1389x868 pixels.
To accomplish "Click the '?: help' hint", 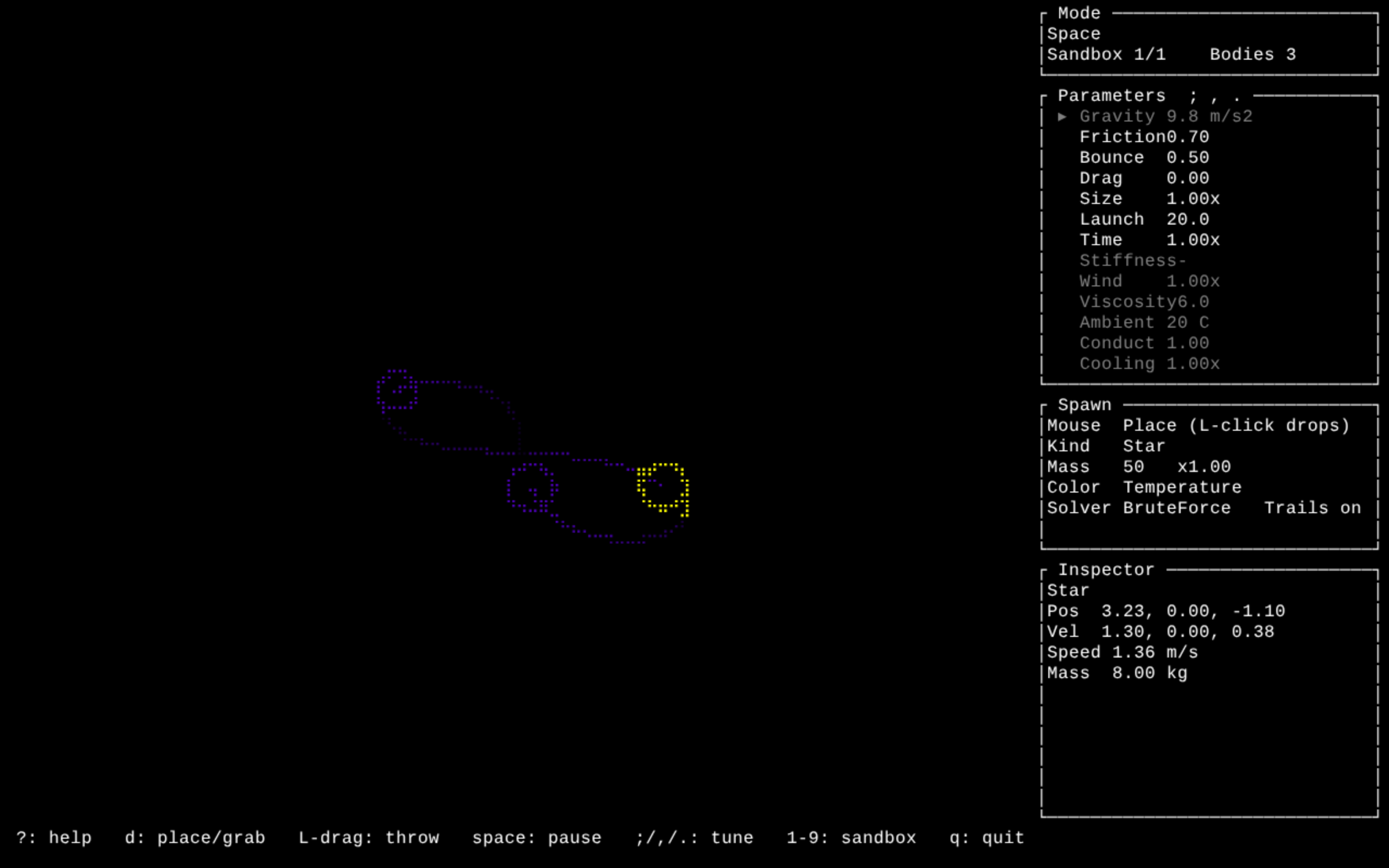I will click(54, 838).
